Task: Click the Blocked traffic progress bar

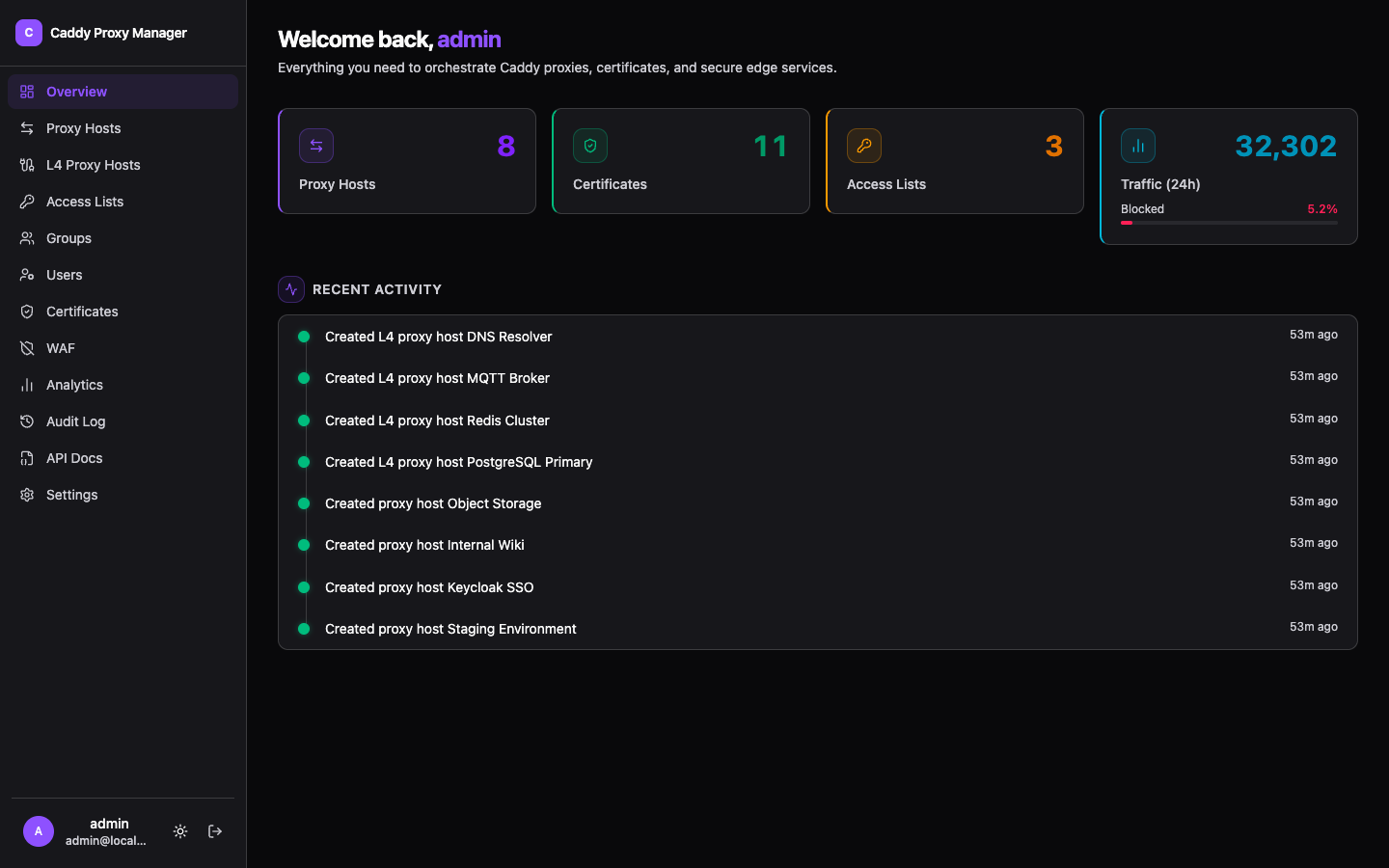Action: (x=1229, y=223)
